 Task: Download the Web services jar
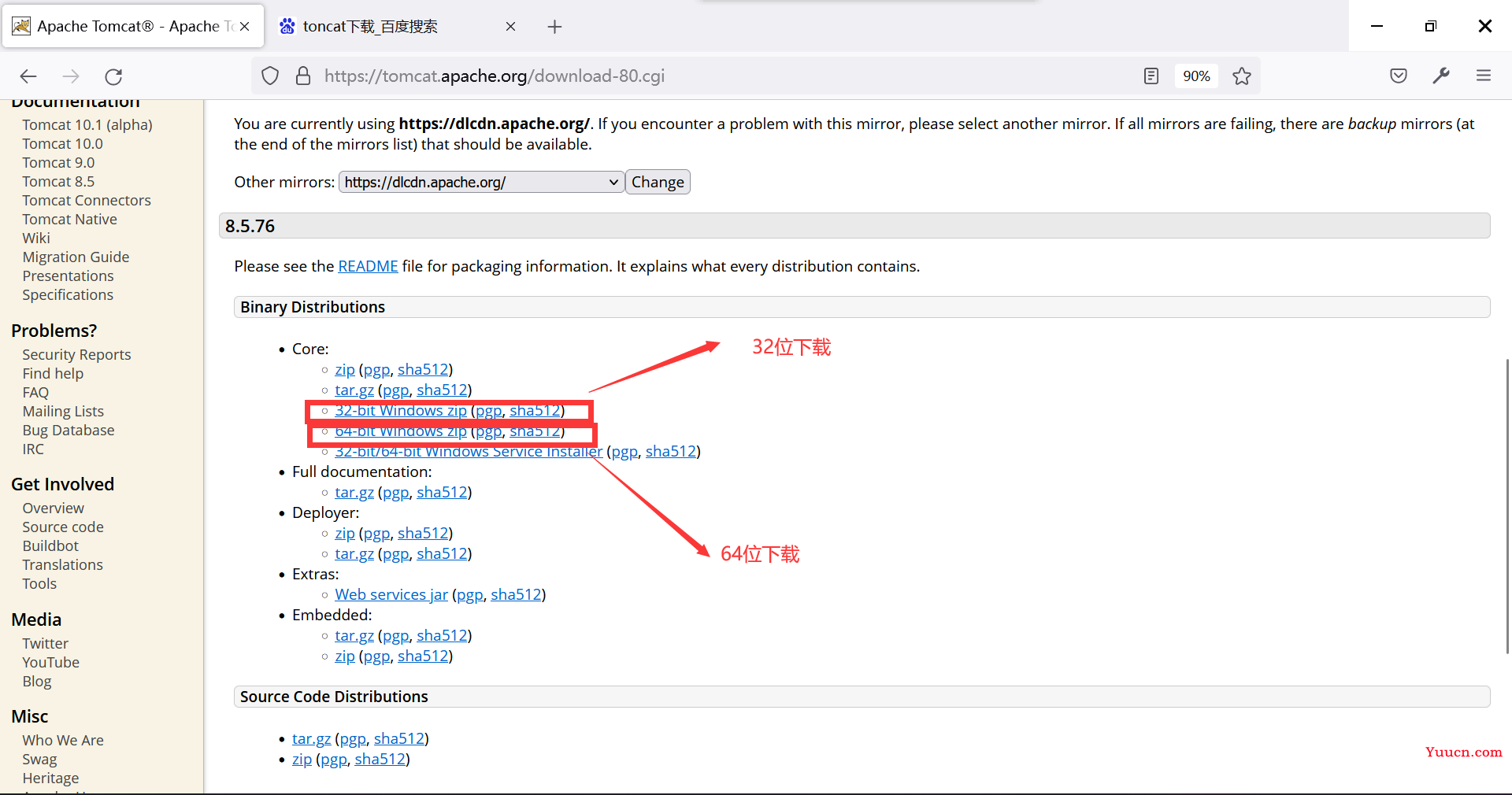391,594
